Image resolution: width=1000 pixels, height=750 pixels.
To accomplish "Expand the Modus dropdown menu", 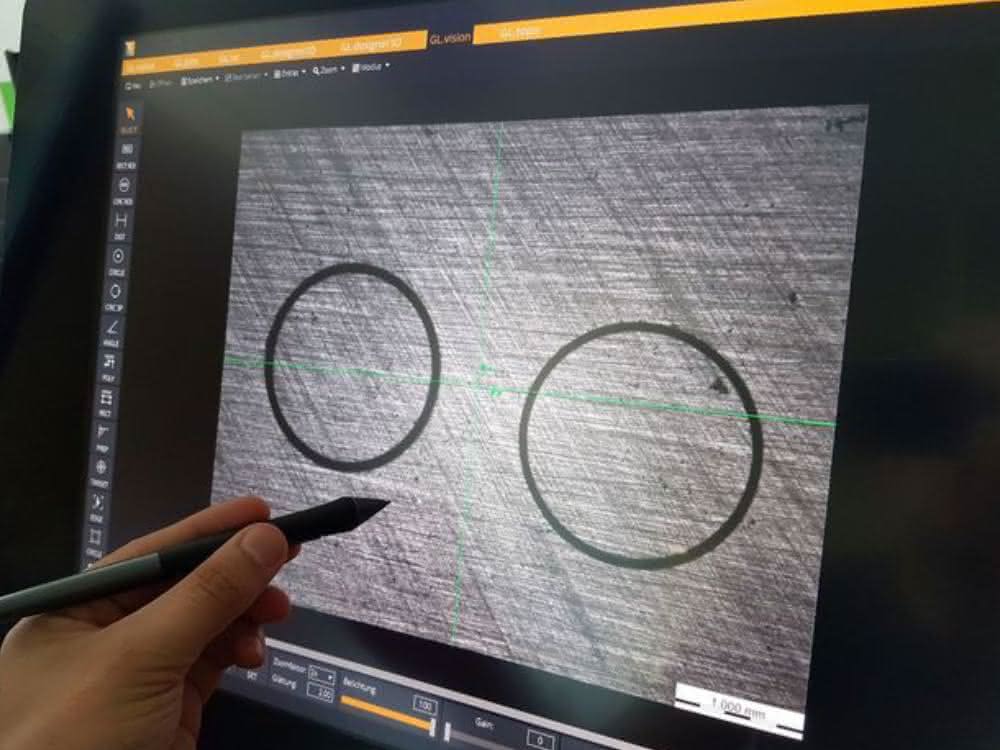I will (x=371, y=66).
